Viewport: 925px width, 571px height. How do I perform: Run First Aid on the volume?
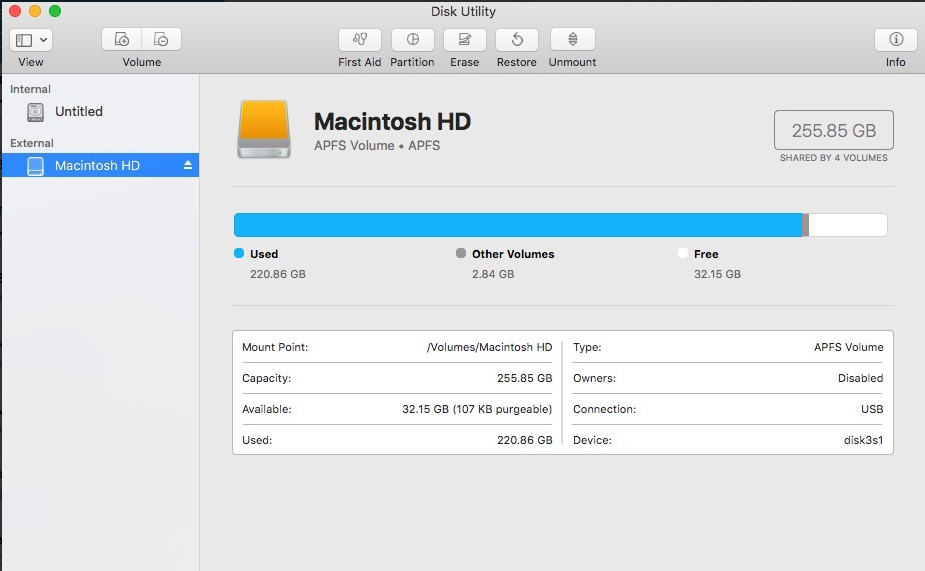point(359,40)
